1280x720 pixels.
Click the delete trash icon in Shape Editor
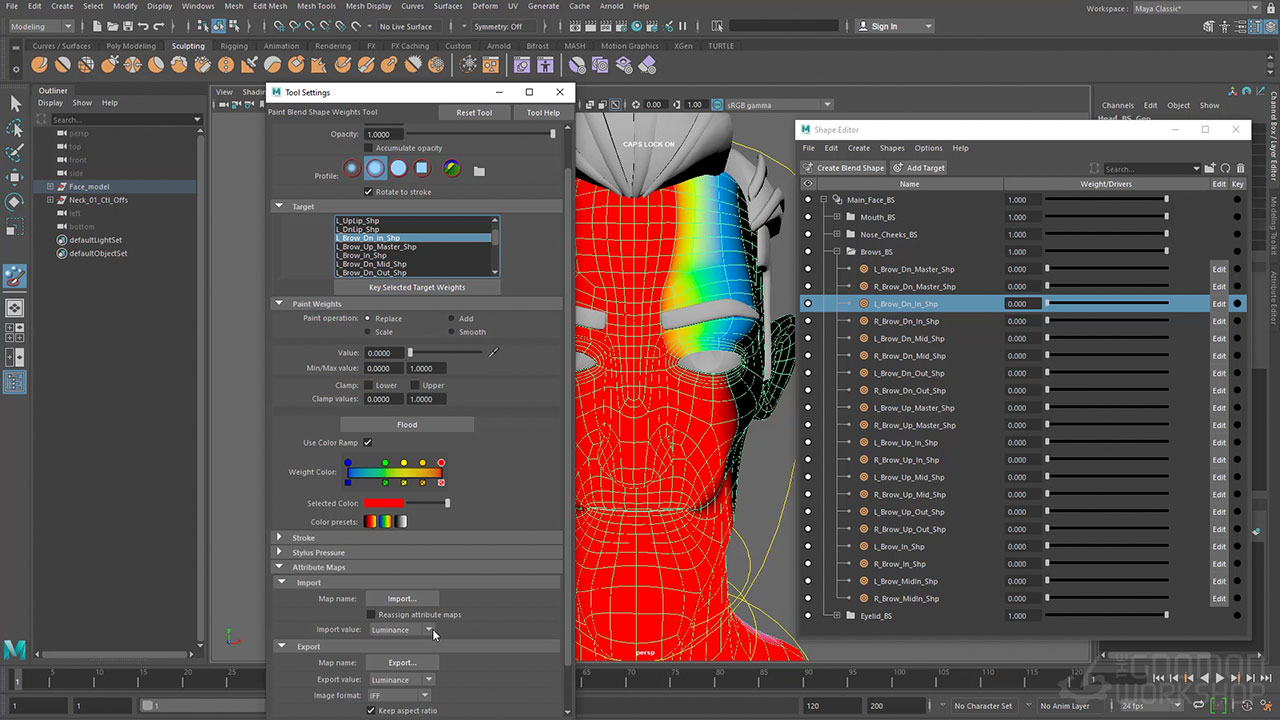(1241, 169)
